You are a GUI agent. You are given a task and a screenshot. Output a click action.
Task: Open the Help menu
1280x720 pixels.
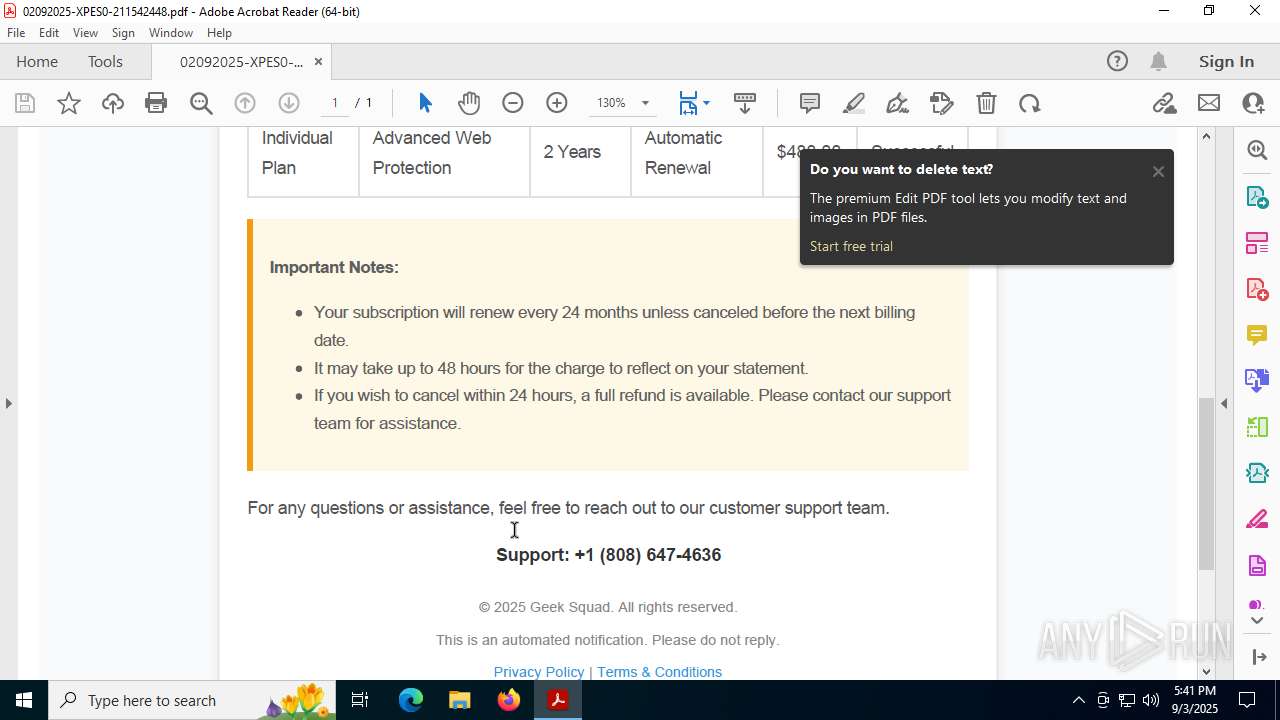coord(219,33)
